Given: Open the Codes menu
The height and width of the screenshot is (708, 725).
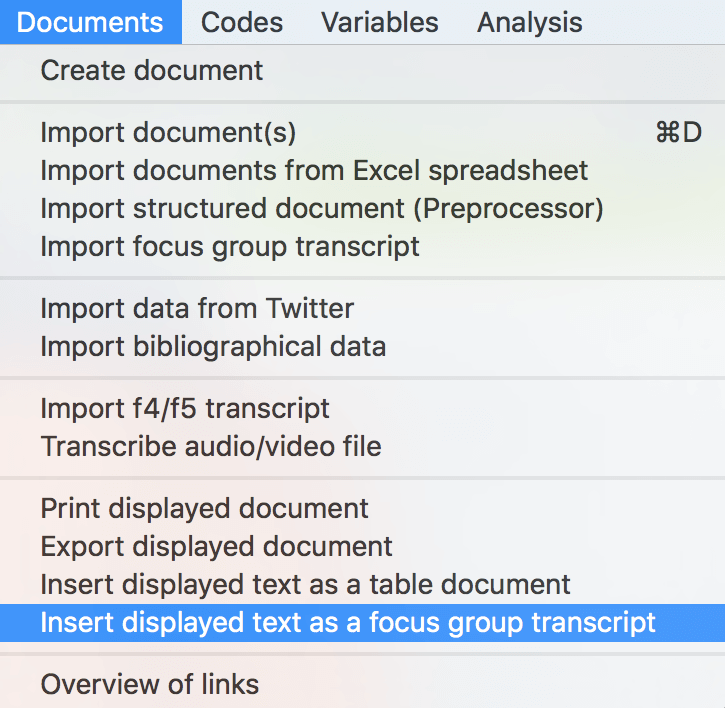Looking at the screenshot, I should [x=242, y=22].
